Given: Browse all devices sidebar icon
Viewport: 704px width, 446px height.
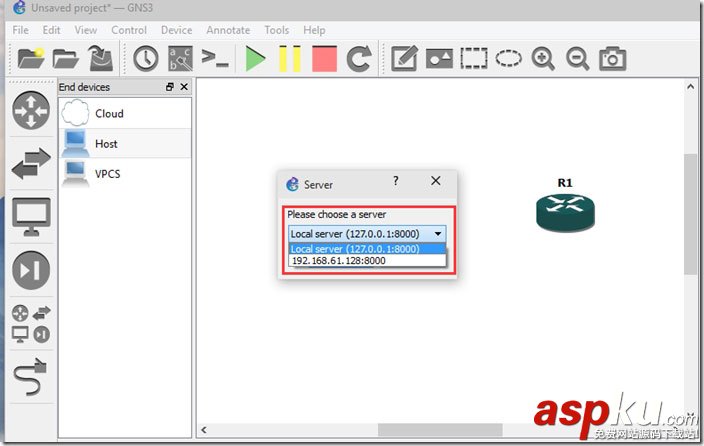Looking at the screenshot, I should tap(31, 323).
